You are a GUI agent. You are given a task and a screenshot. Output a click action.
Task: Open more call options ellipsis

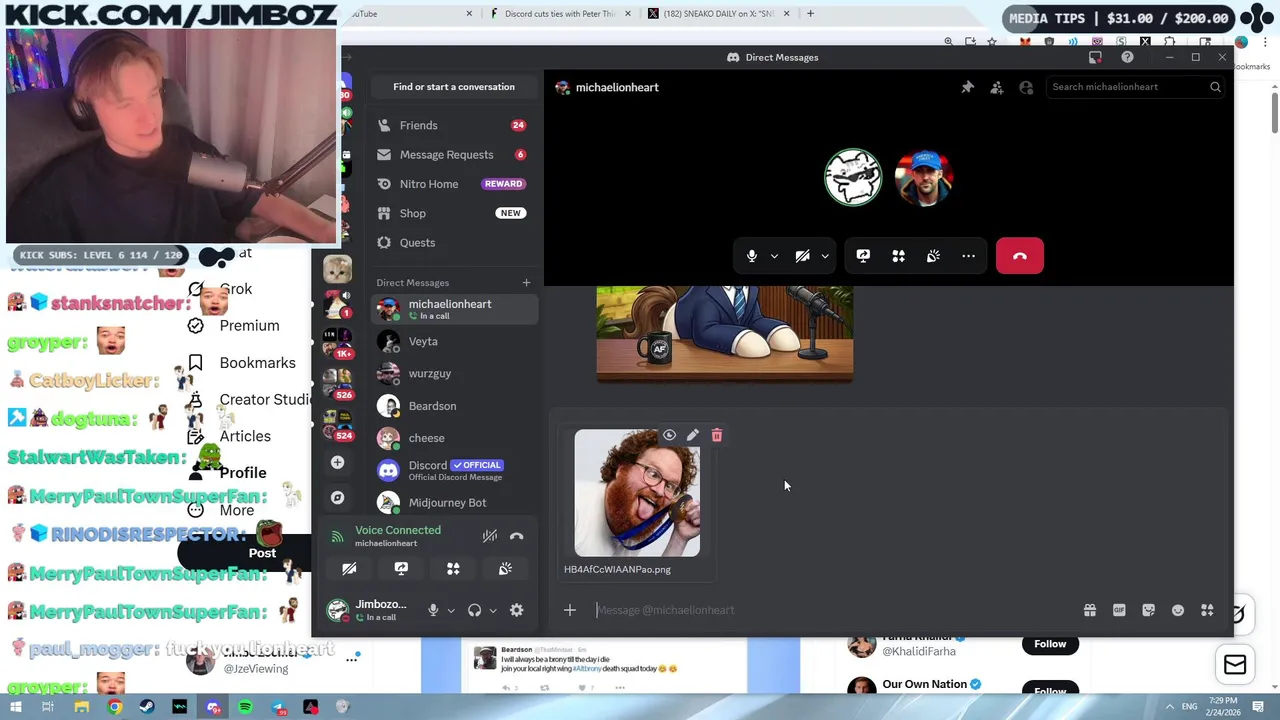pos(968,256)
